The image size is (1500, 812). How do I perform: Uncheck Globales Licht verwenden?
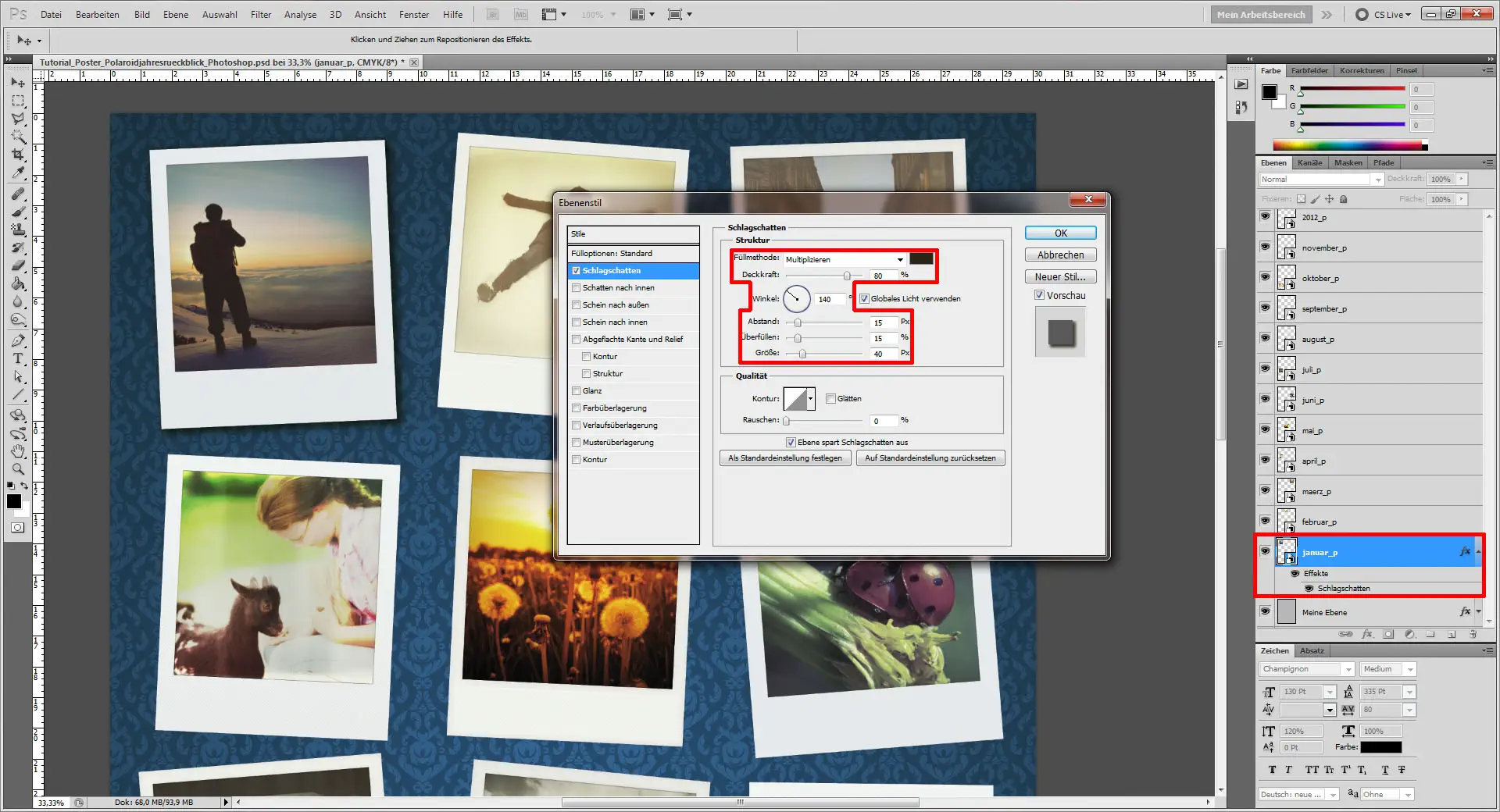tap(864, 298)
